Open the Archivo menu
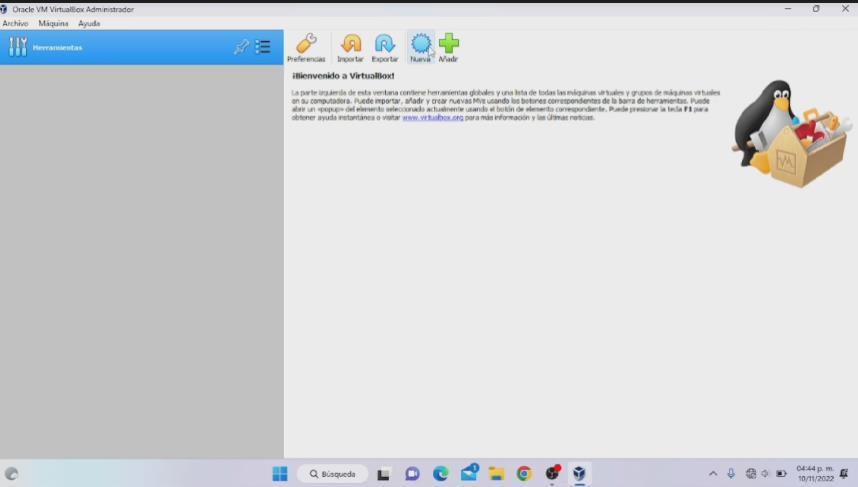 (15, 24)
